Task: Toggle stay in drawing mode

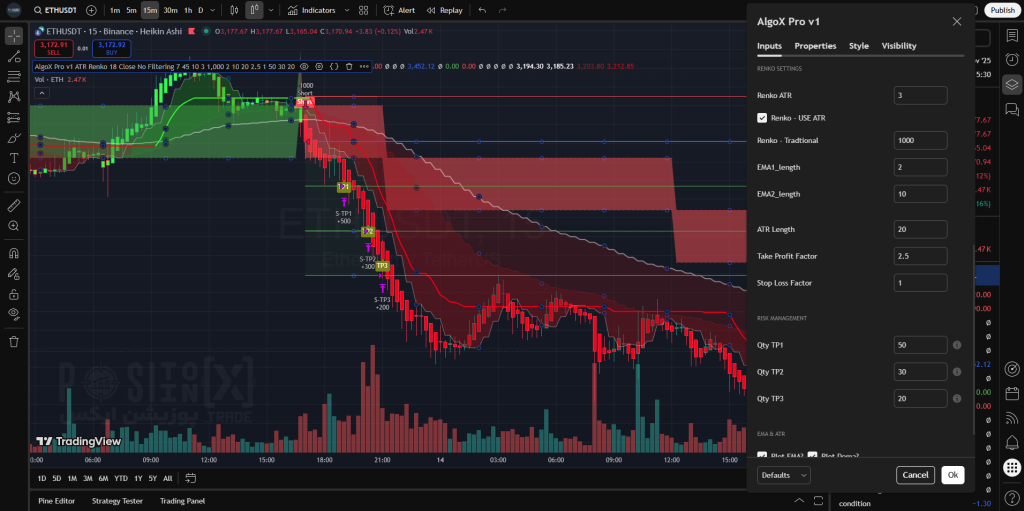Action: [x=14, y=273]
